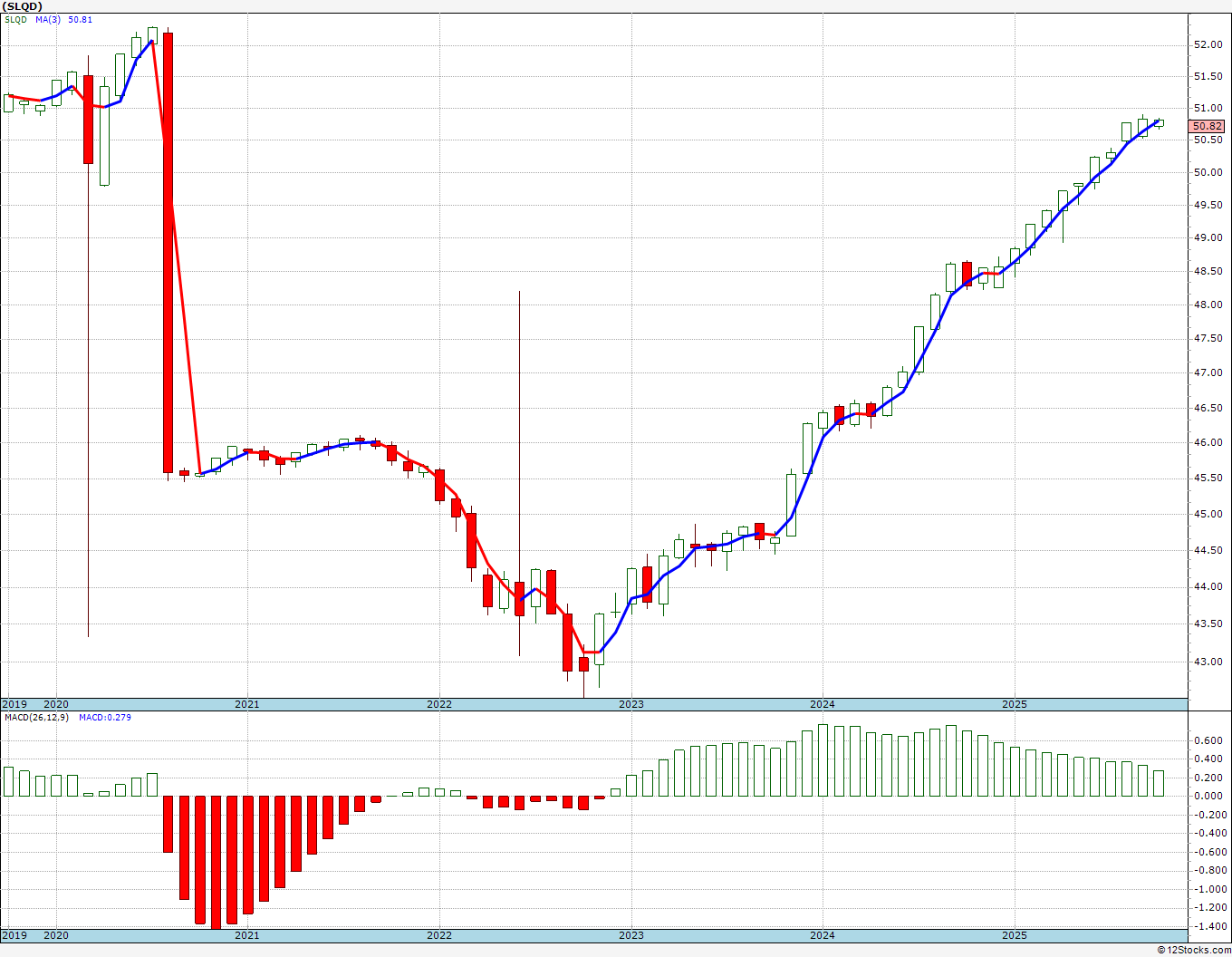This screenshot has height=957, width=1232.
Task: Click 2024 on the MACD panel time axis
Action: tap(823, 935)
